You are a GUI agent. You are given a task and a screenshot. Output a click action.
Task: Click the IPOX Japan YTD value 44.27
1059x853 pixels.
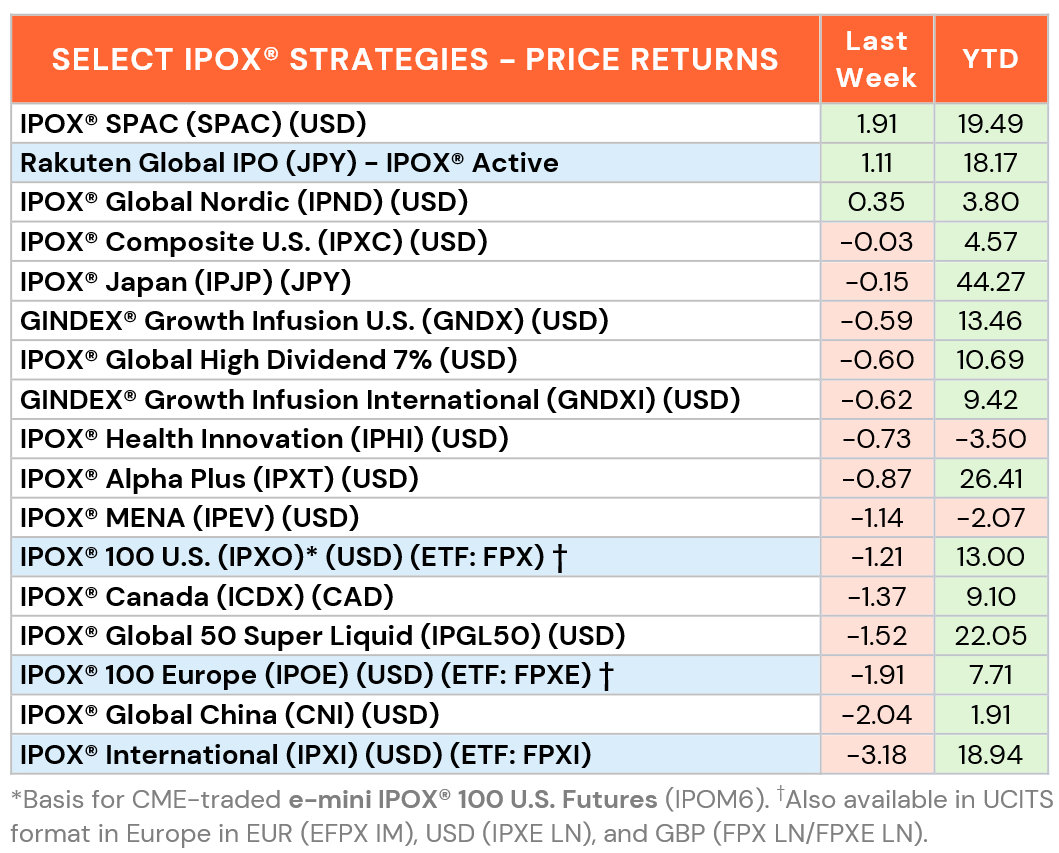[991, 282]
